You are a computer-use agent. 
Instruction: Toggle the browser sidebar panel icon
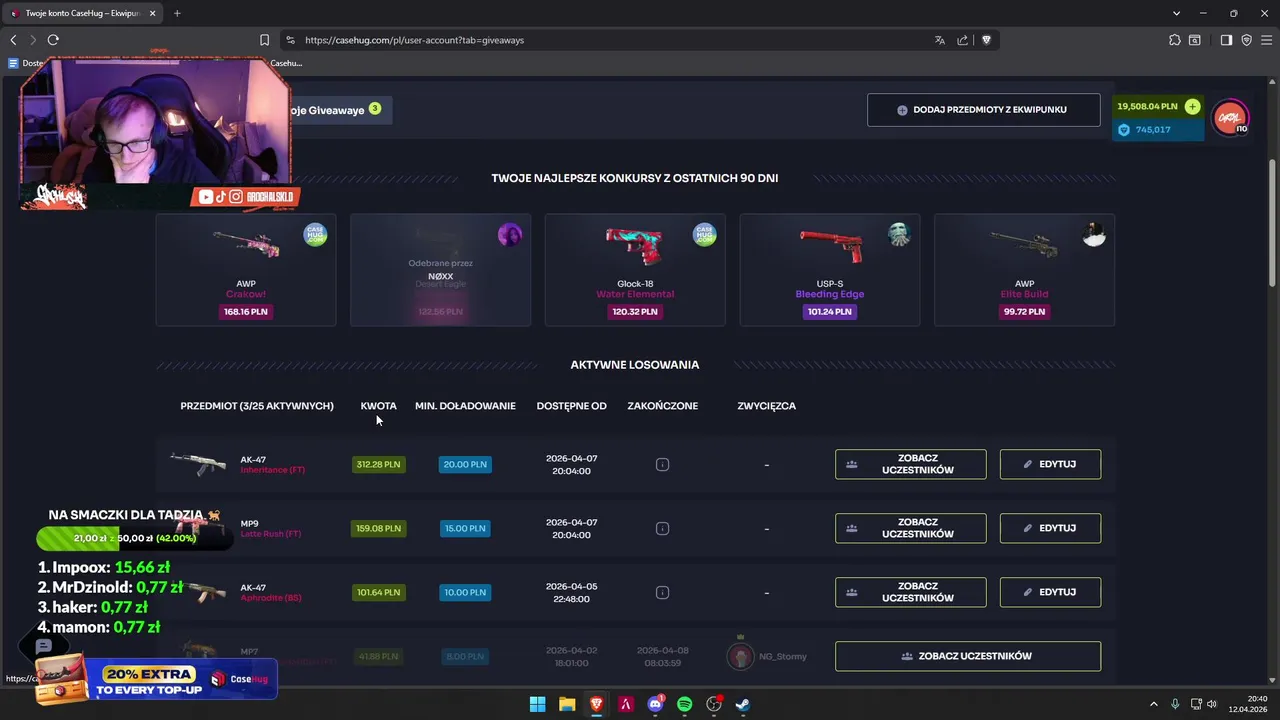point(1226,40)
